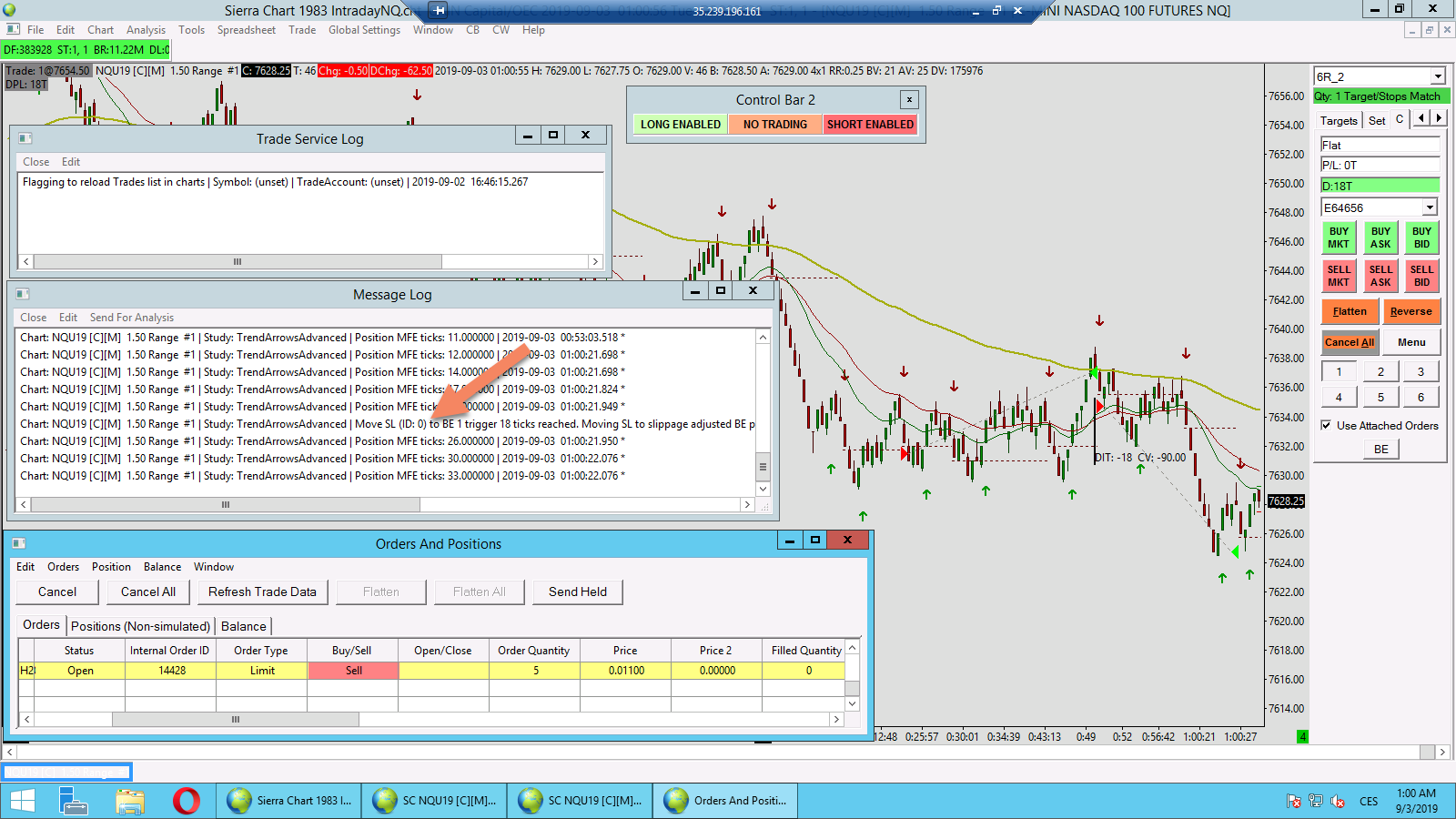Click the P/L: 0T field
The width and height of the screenshot is (1456, 819).
coord(1380,165)
